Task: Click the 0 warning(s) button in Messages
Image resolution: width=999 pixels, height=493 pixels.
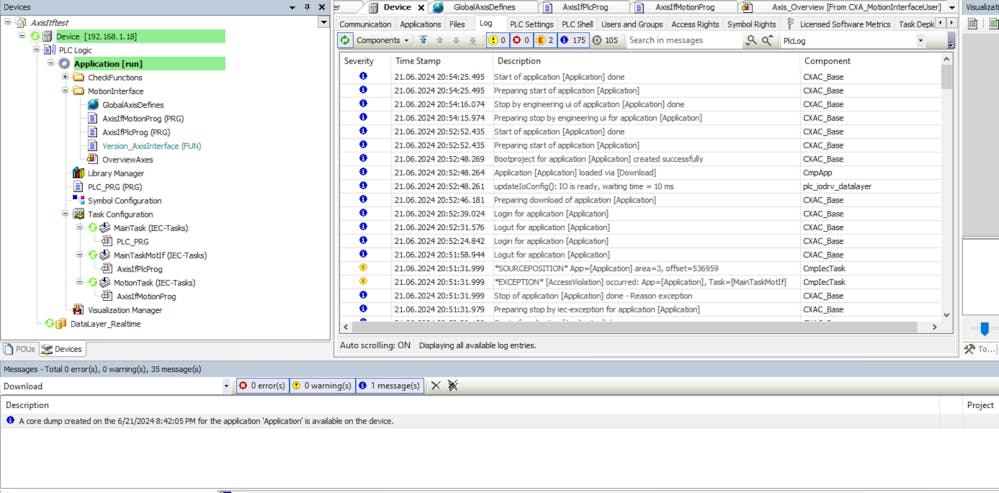Action: (322, 386)
